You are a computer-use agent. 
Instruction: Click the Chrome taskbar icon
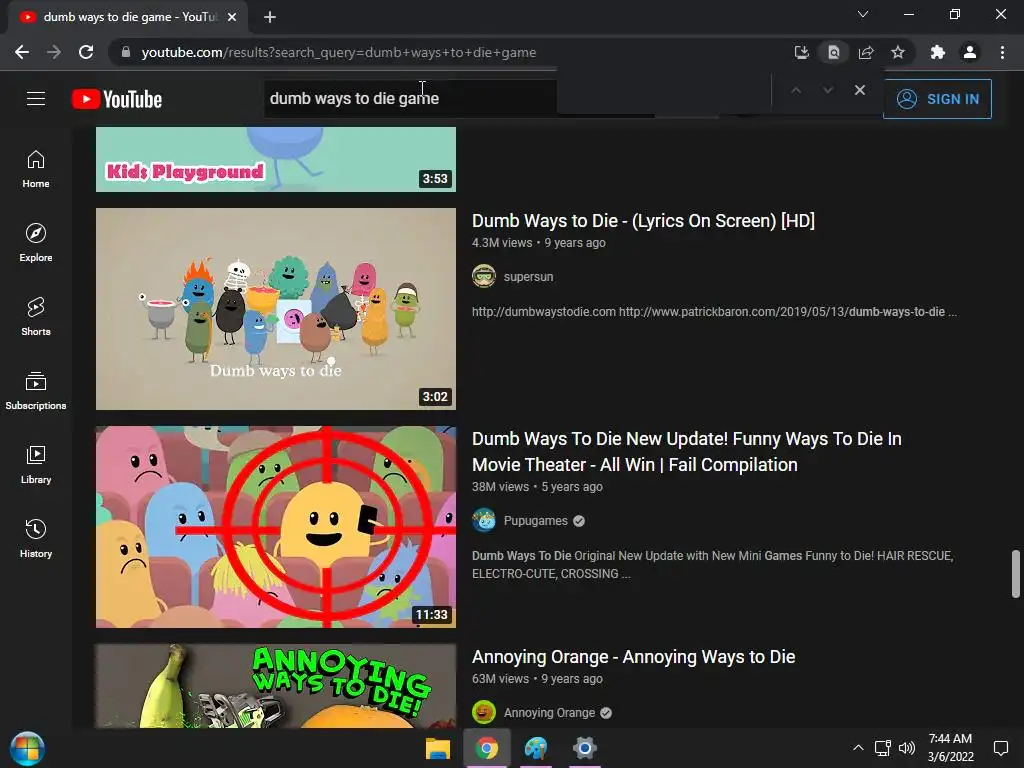487,748
